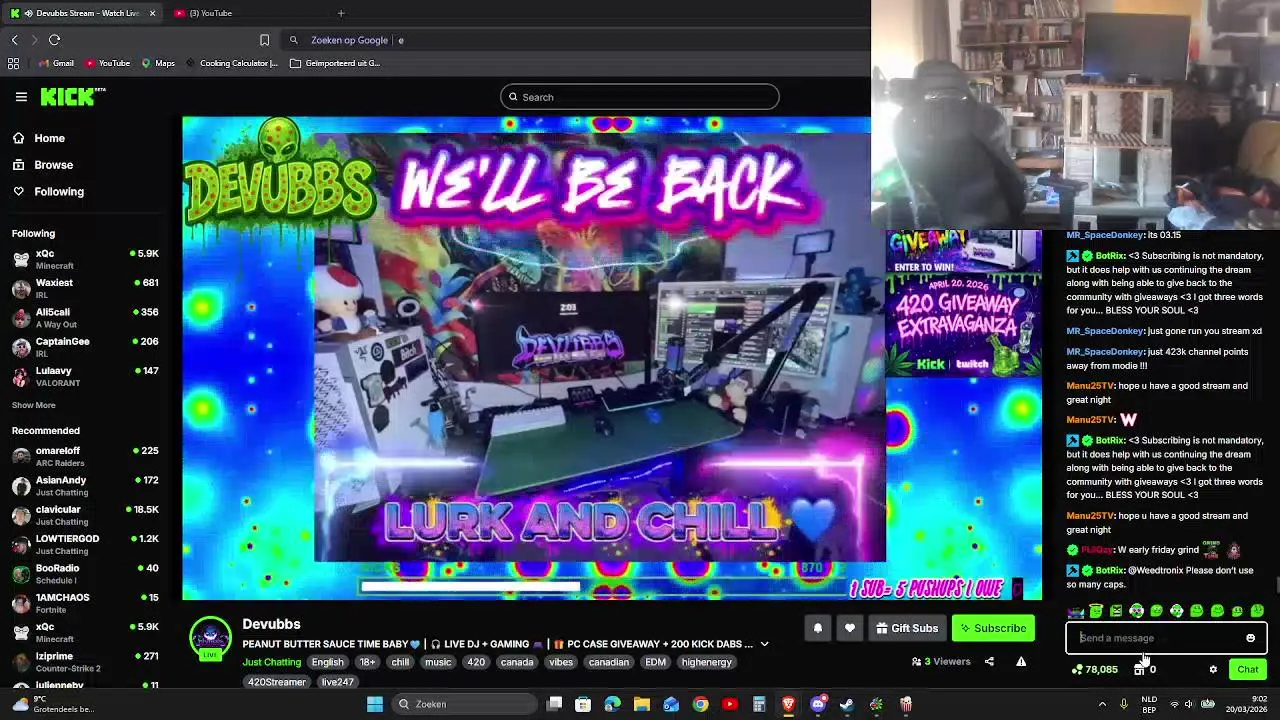This screenshot has height=720, width=1280.
Task: Select the vibes tag
Action: coord(561,662)
